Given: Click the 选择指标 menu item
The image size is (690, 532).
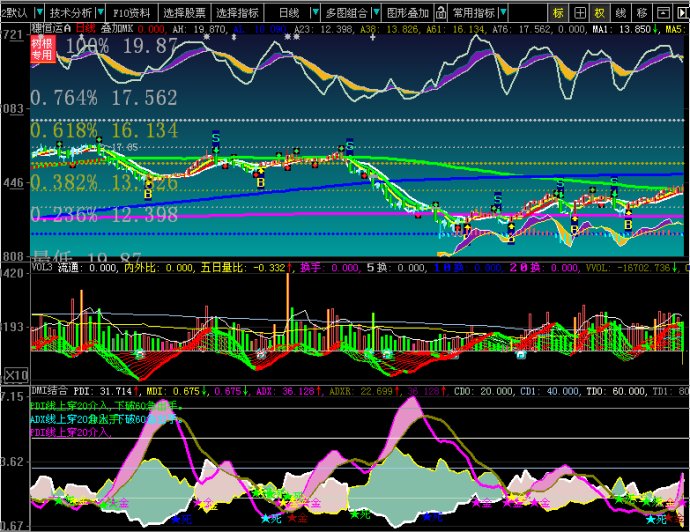Looking at the screenshot, I should [237, 13].
